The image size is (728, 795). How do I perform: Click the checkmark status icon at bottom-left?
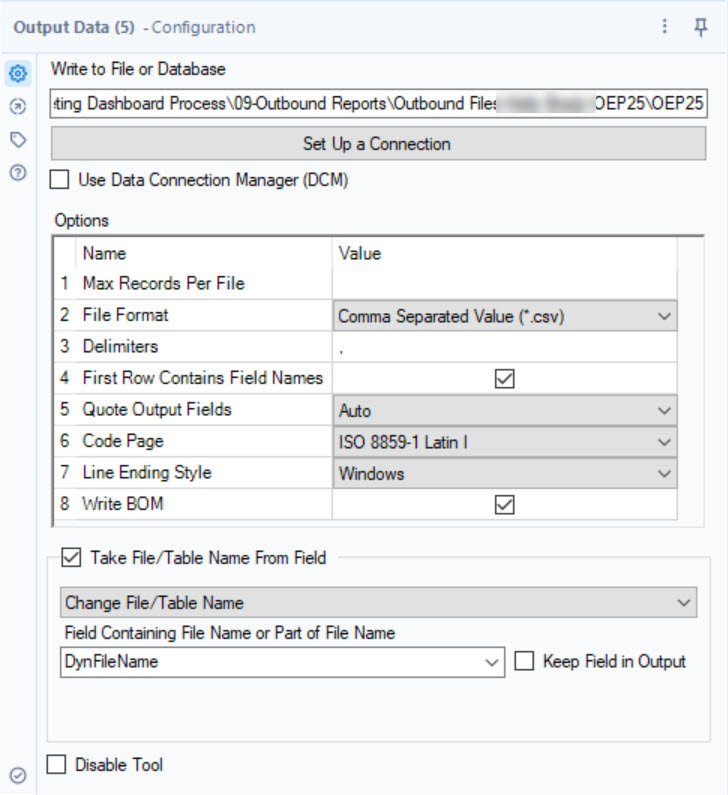[x=18, y=774]
